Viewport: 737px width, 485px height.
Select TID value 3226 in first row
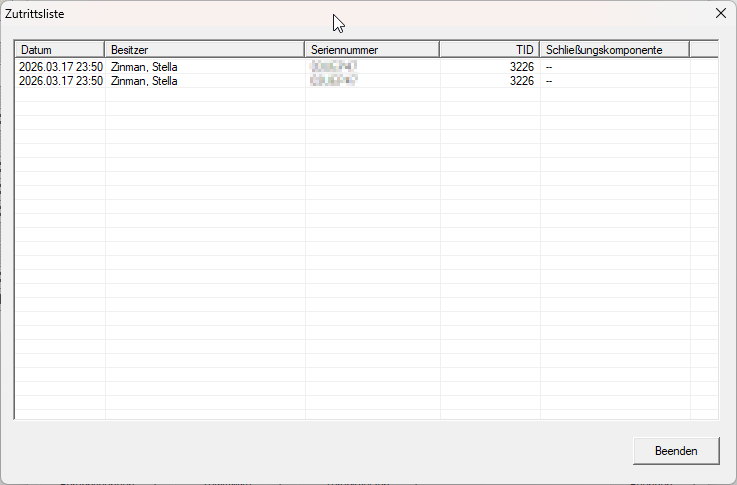[521, 67]
